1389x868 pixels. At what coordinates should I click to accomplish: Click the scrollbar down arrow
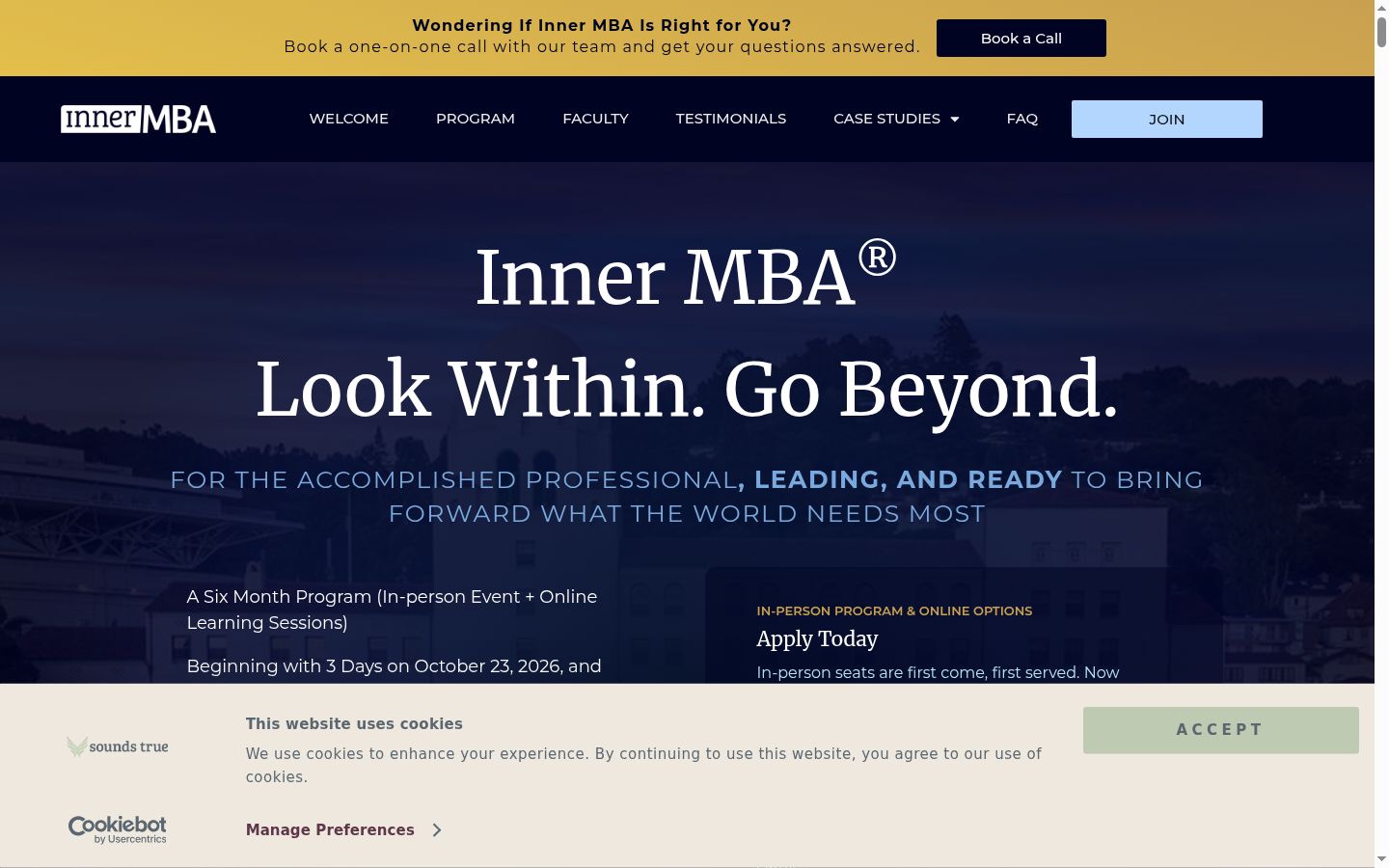(x=1381, y=858)
